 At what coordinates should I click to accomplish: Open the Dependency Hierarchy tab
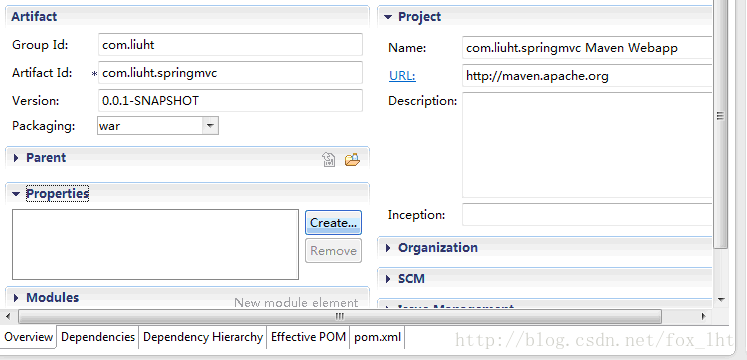pos(203,337)
